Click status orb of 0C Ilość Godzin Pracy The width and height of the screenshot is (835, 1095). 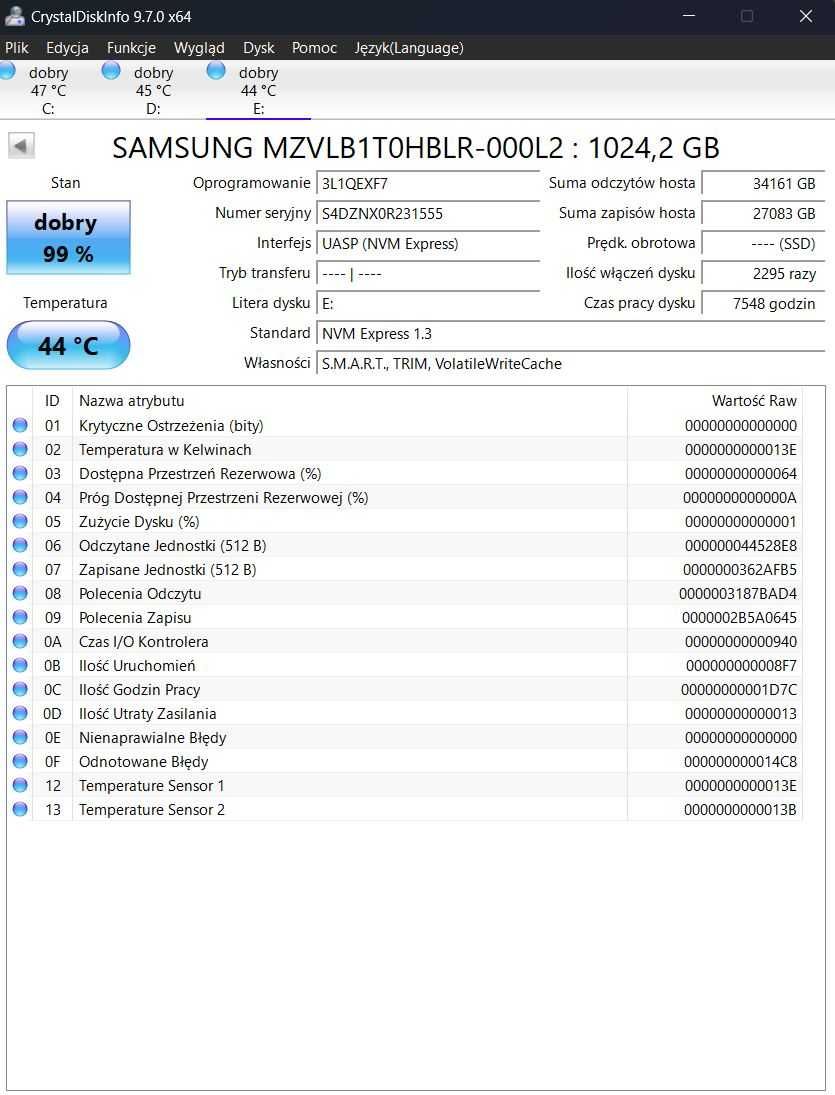click(x=20, y=689)
